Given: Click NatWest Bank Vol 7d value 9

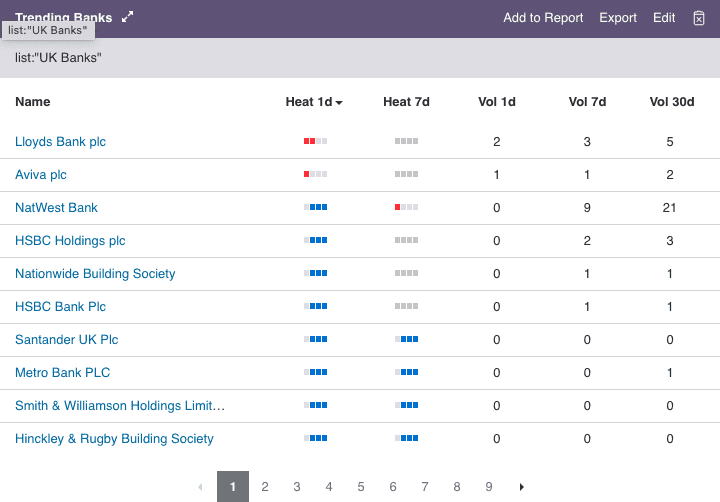Looking at the screenshot, I should click(x=587, y=208).
